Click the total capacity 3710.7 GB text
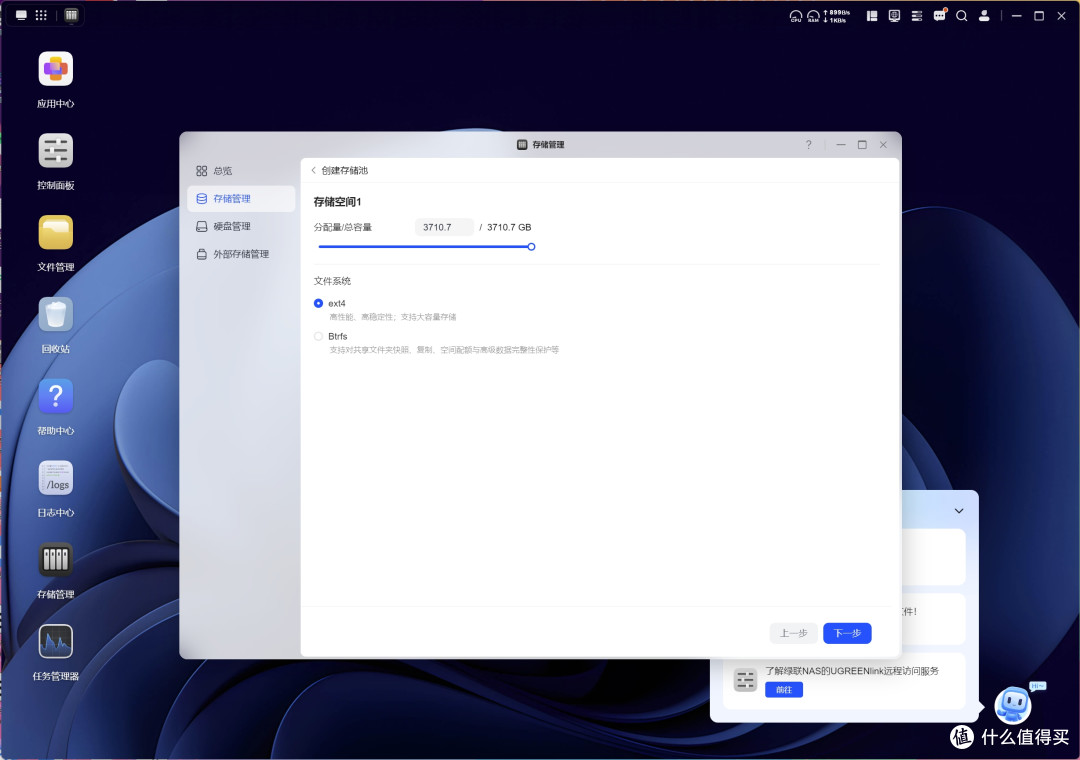 509,227
